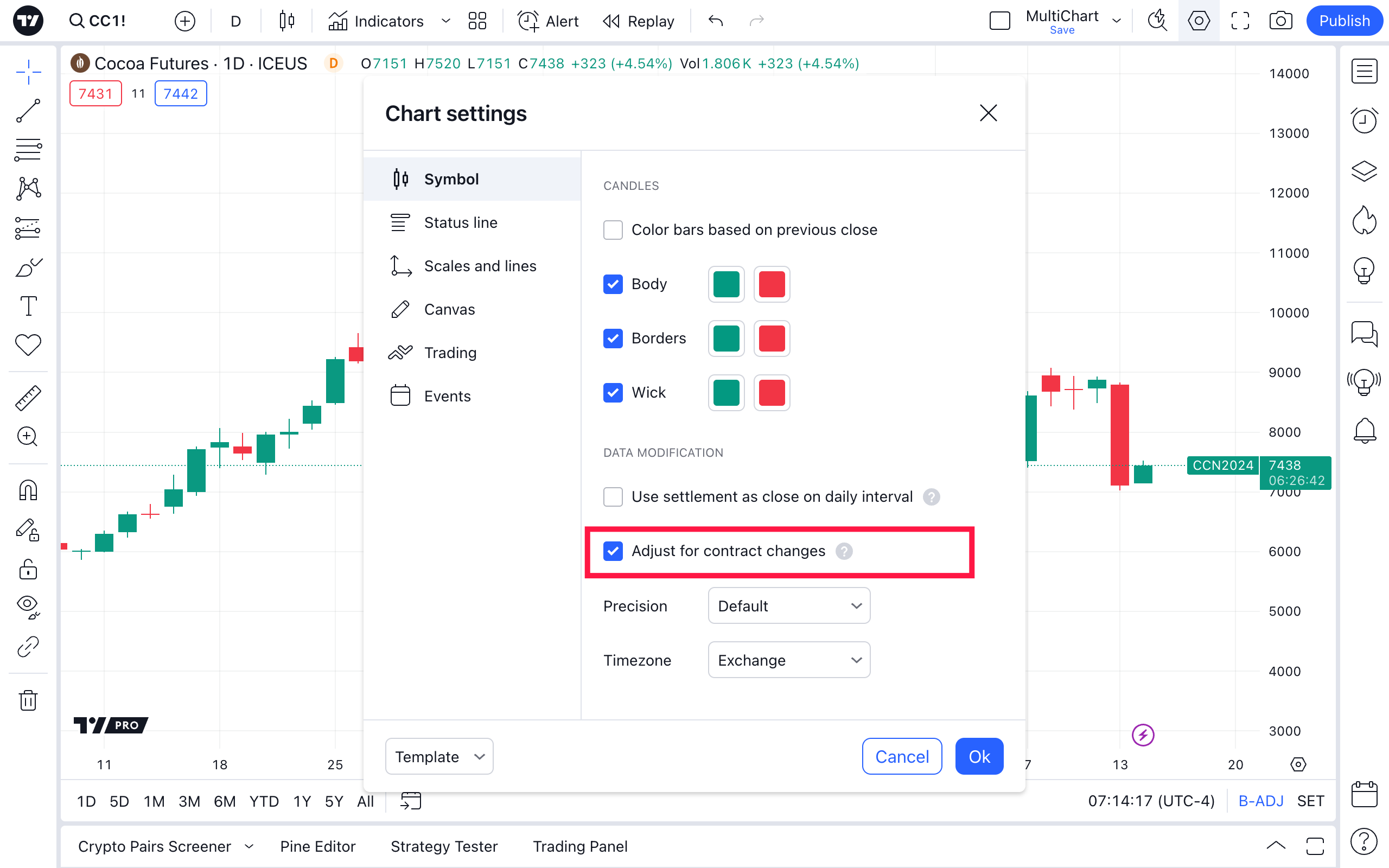Image resolution: width=1389 pixels, height=868 pixels.
Task: Select the trend line drawing tool
Action: [28, 111]
